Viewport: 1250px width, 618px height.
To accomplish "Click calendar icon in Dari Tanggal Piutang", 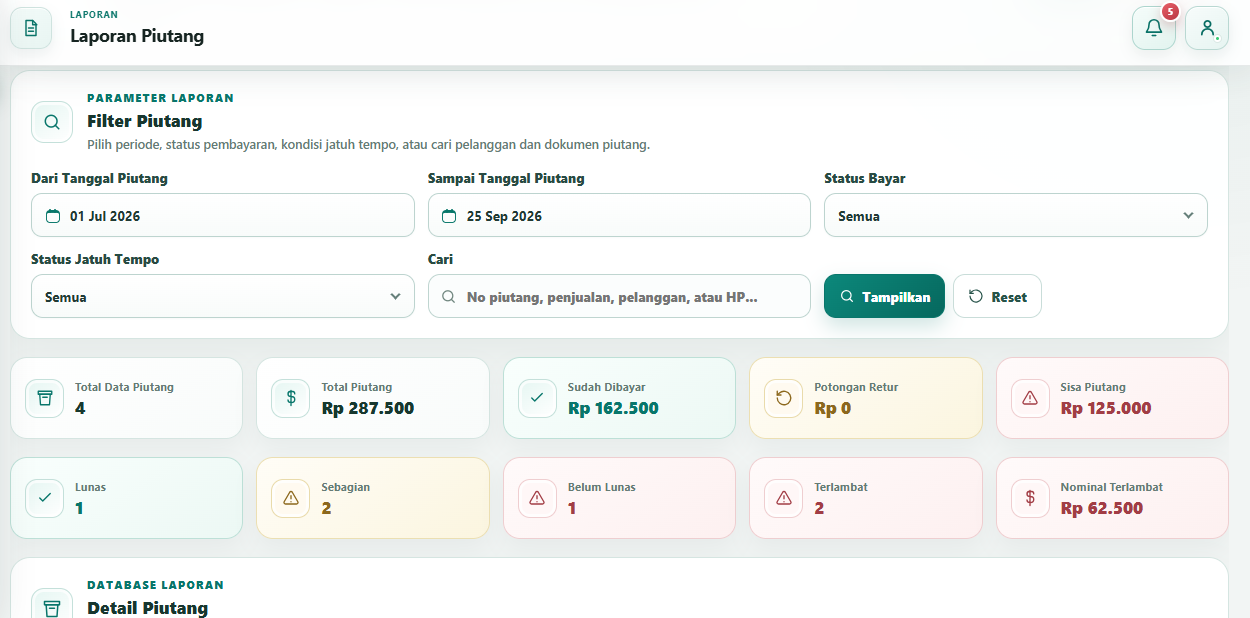I will click(x=53, y=216).
